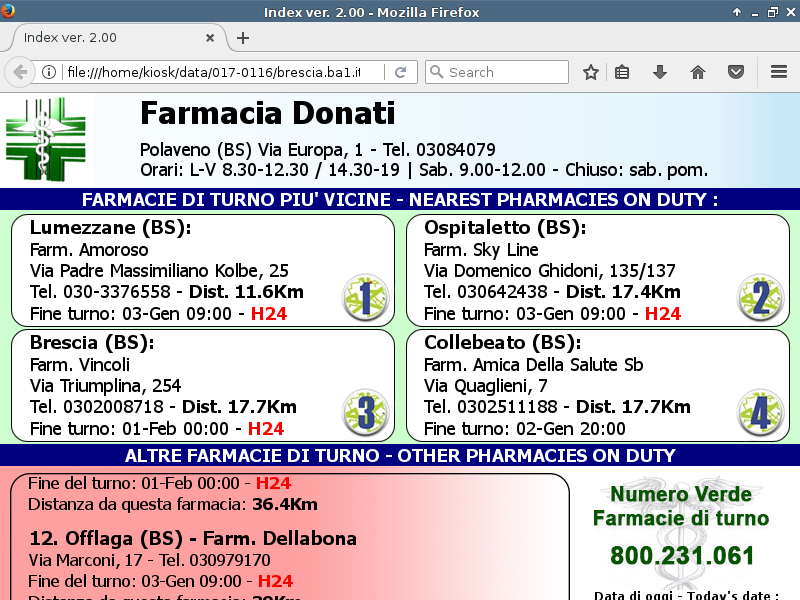800x600 pixels.
Task: Select numbered badge 4 for Collebeato pharmacy
Action: [x=759, y=412]
